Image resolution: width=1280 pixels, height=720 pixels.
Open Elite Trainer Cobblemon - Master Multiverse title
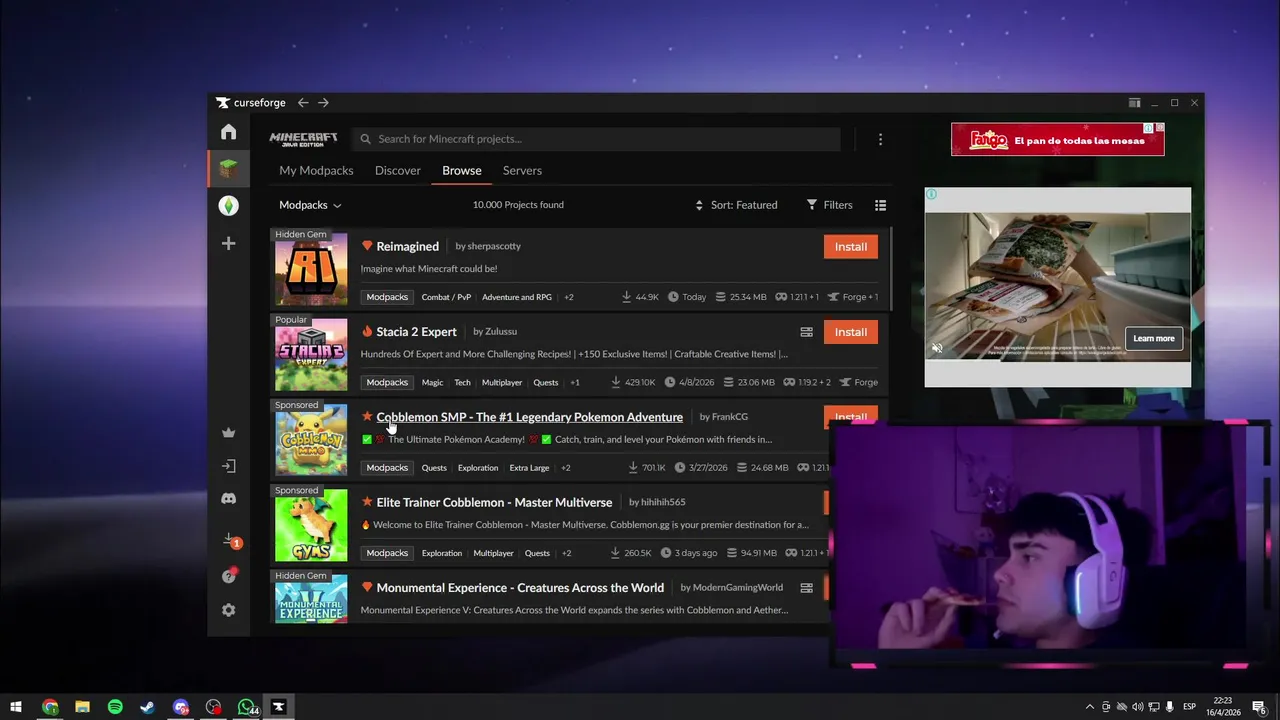tap(494, 502)
